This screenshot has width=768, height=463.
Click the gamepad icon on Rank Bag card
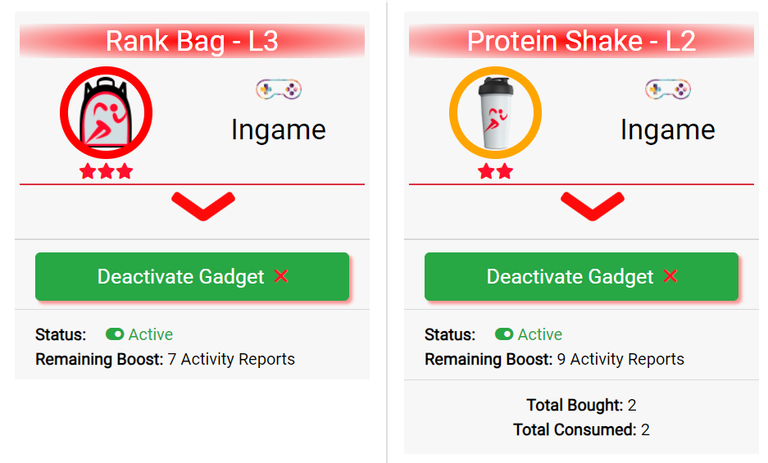(279, 89)
